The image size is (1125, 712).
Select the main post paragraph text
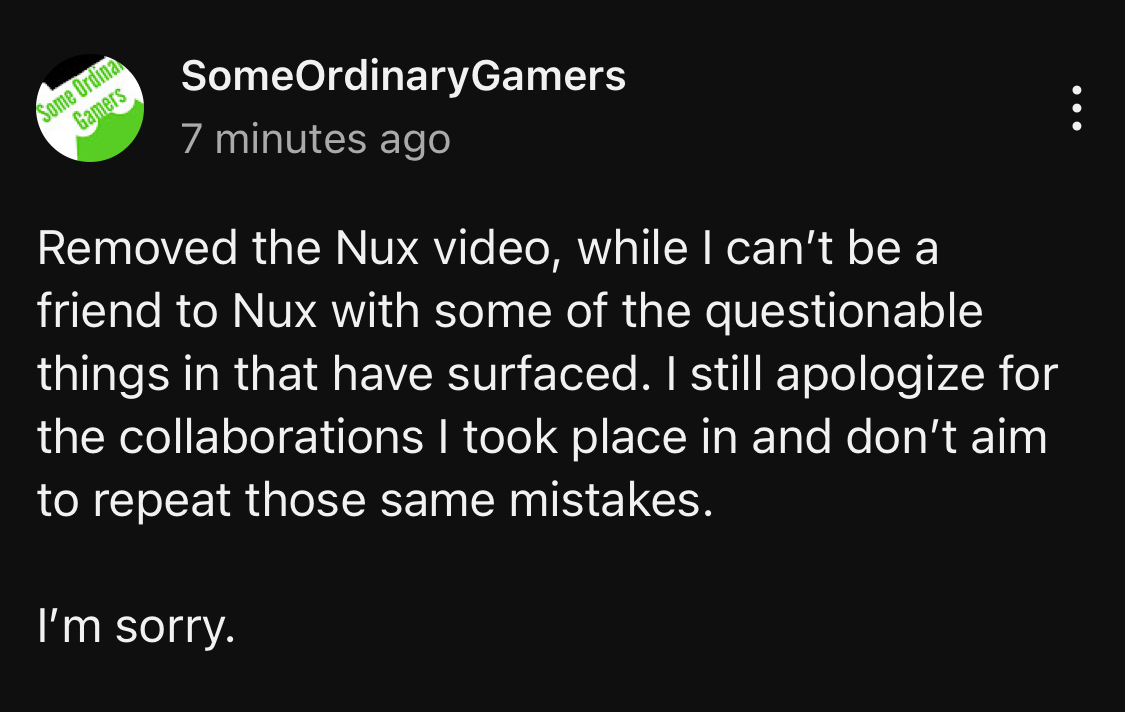[x=547, y=374]
